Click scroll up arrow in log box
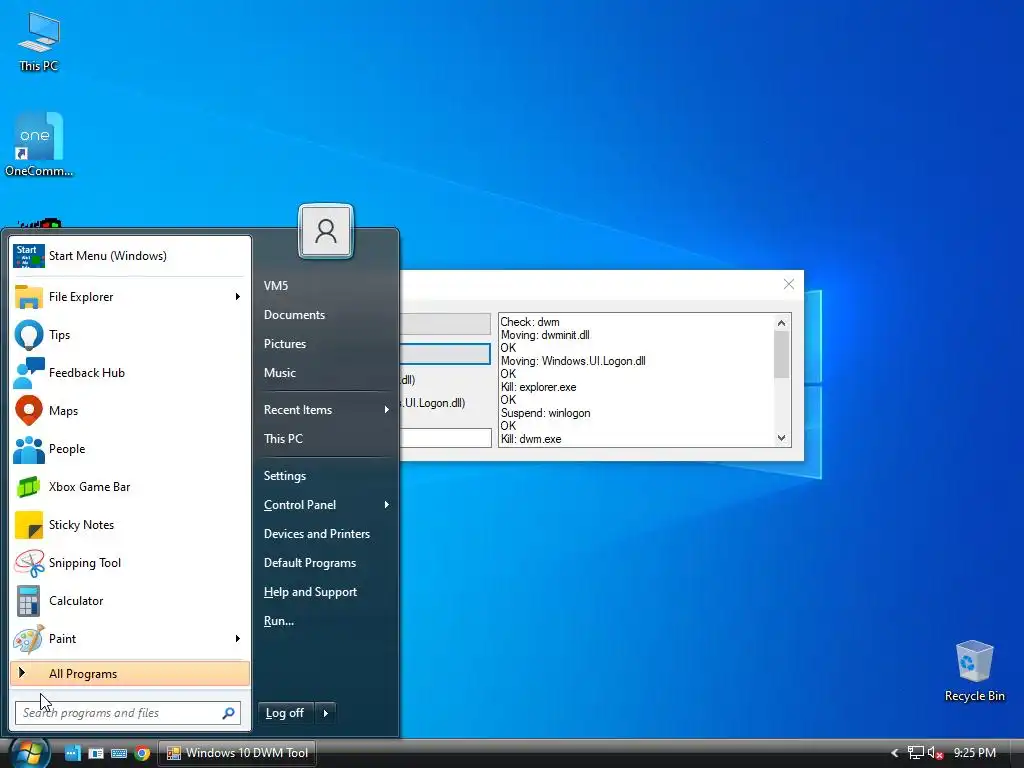 pyautogui.click(x=781, y=323)
